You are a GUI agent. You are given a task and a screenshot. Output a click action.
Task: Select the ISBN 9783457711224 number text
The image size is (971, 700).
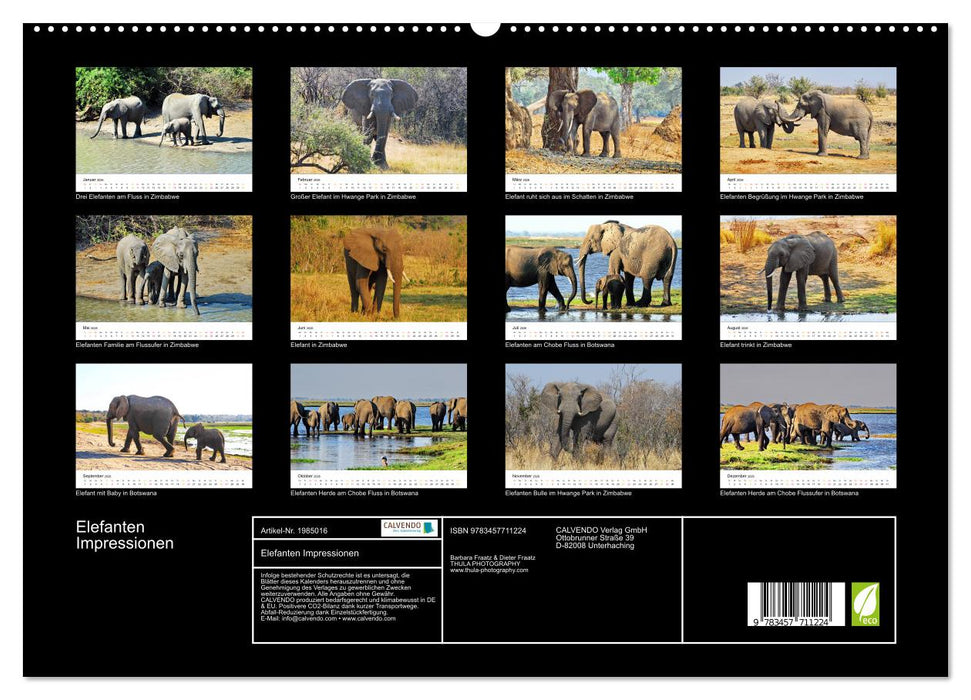(x=489, y=530)
